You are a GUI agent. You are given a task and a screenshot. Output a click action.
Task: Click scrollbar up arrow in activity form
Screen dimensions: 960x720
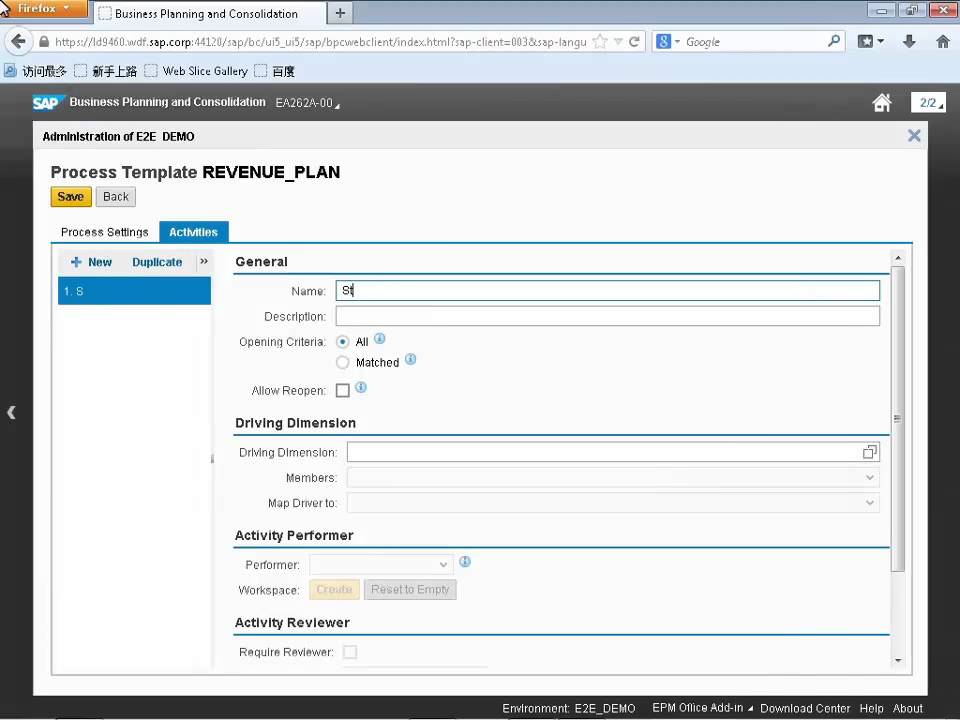tap(898, 258)
